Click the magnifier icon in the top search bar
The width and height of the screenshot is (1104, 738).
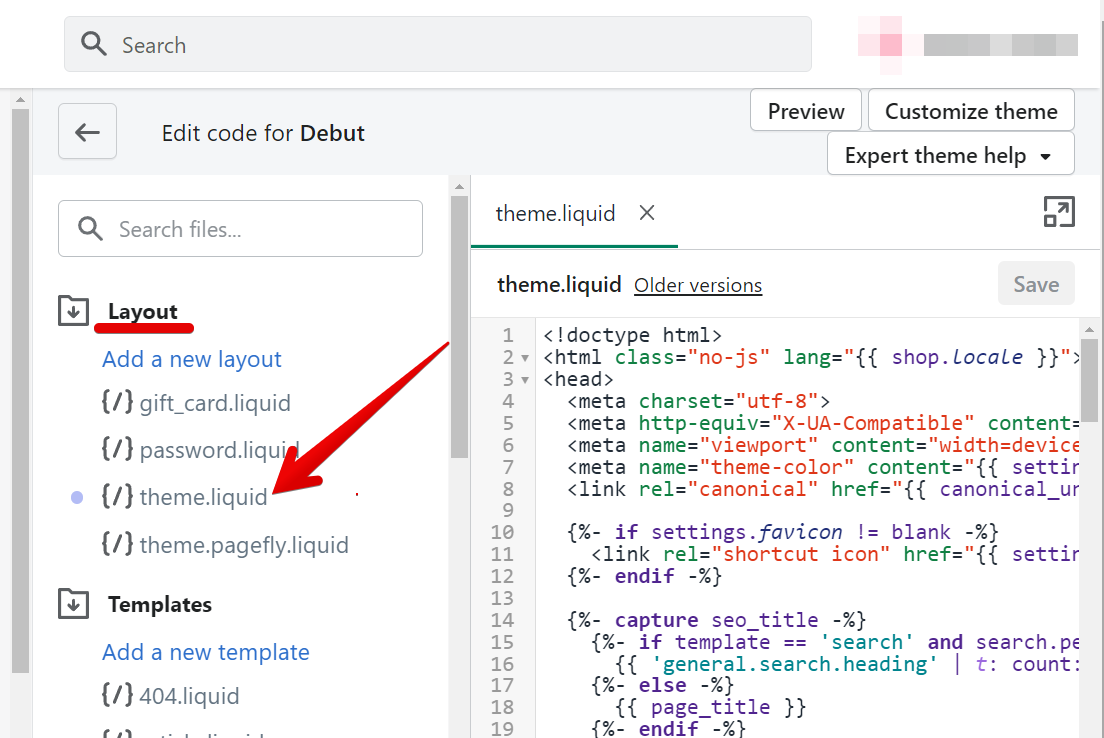[94, 44]
